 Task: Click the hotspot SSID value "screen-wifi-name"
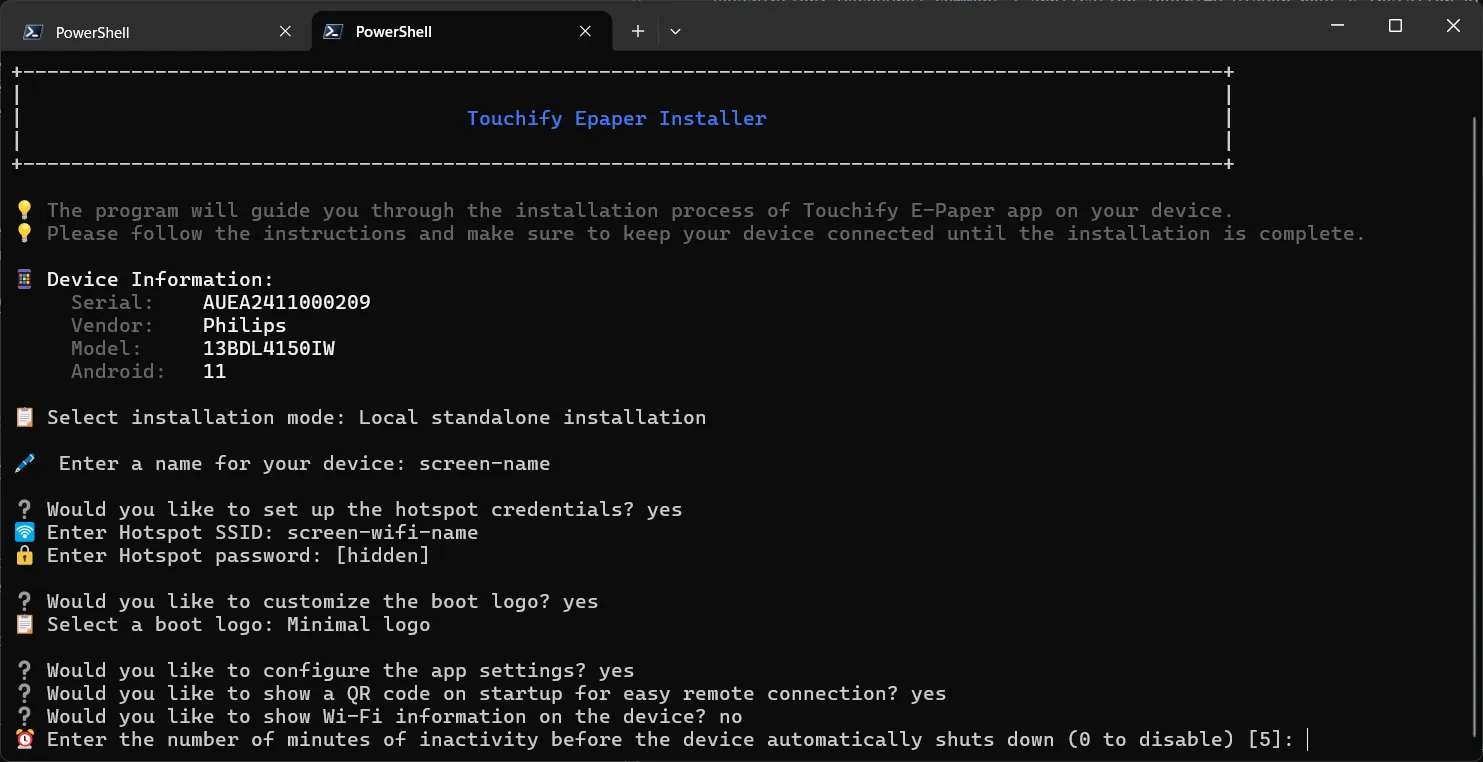(x=383, y=532)
